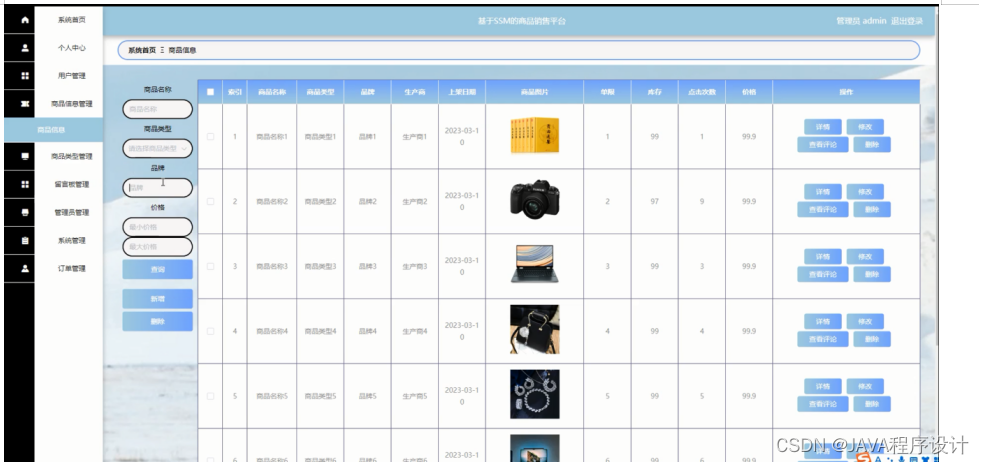The image size is (984, 464).
Task: Open 详情 for 商品名称3
Action: [823, 256]
